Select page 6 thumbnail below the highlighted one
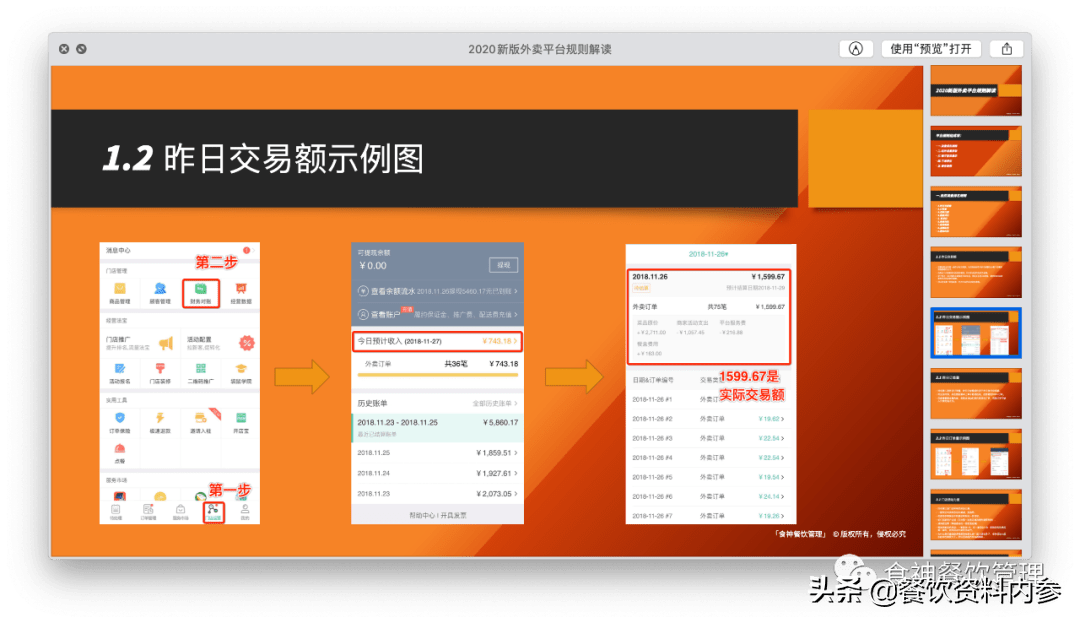 point(975,393)
